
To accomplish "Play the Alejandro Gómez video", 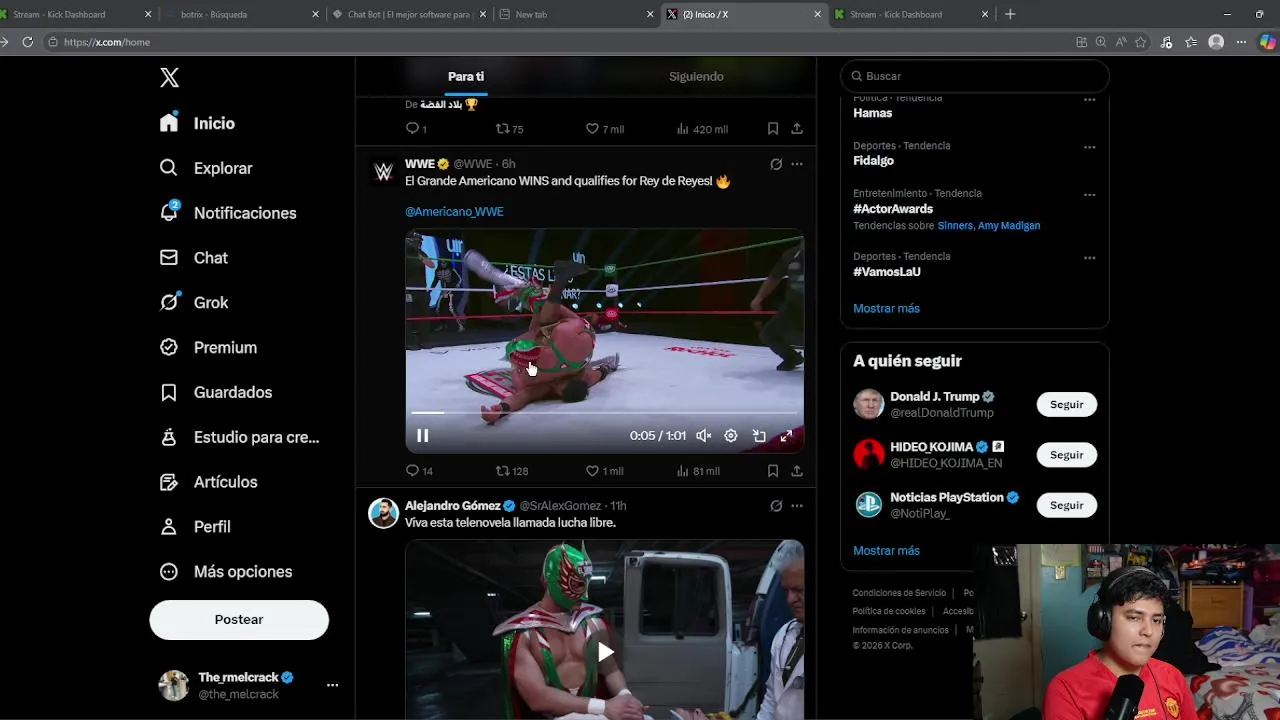I will tap(605, 652).
